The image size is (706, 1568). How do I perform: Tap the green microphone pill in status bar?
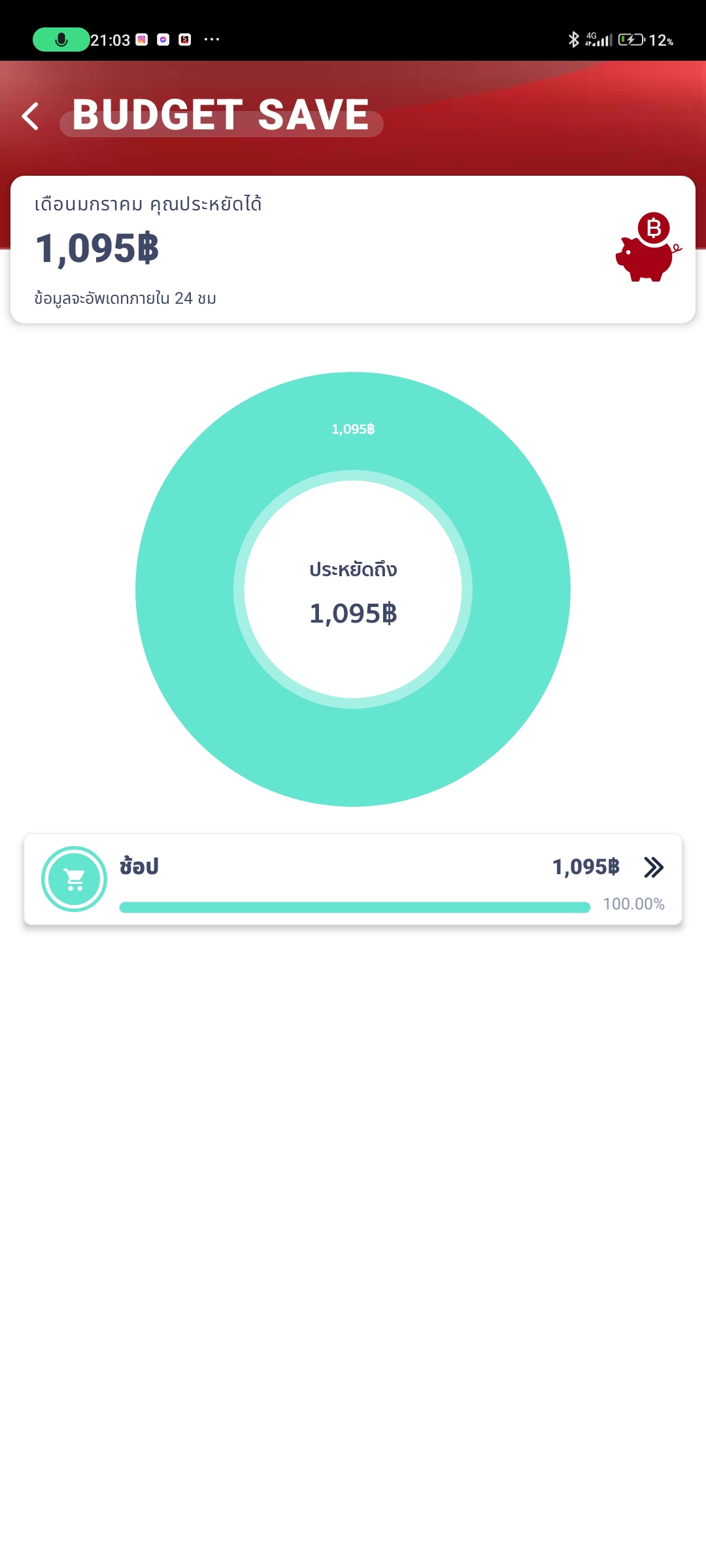coord(61,40)
